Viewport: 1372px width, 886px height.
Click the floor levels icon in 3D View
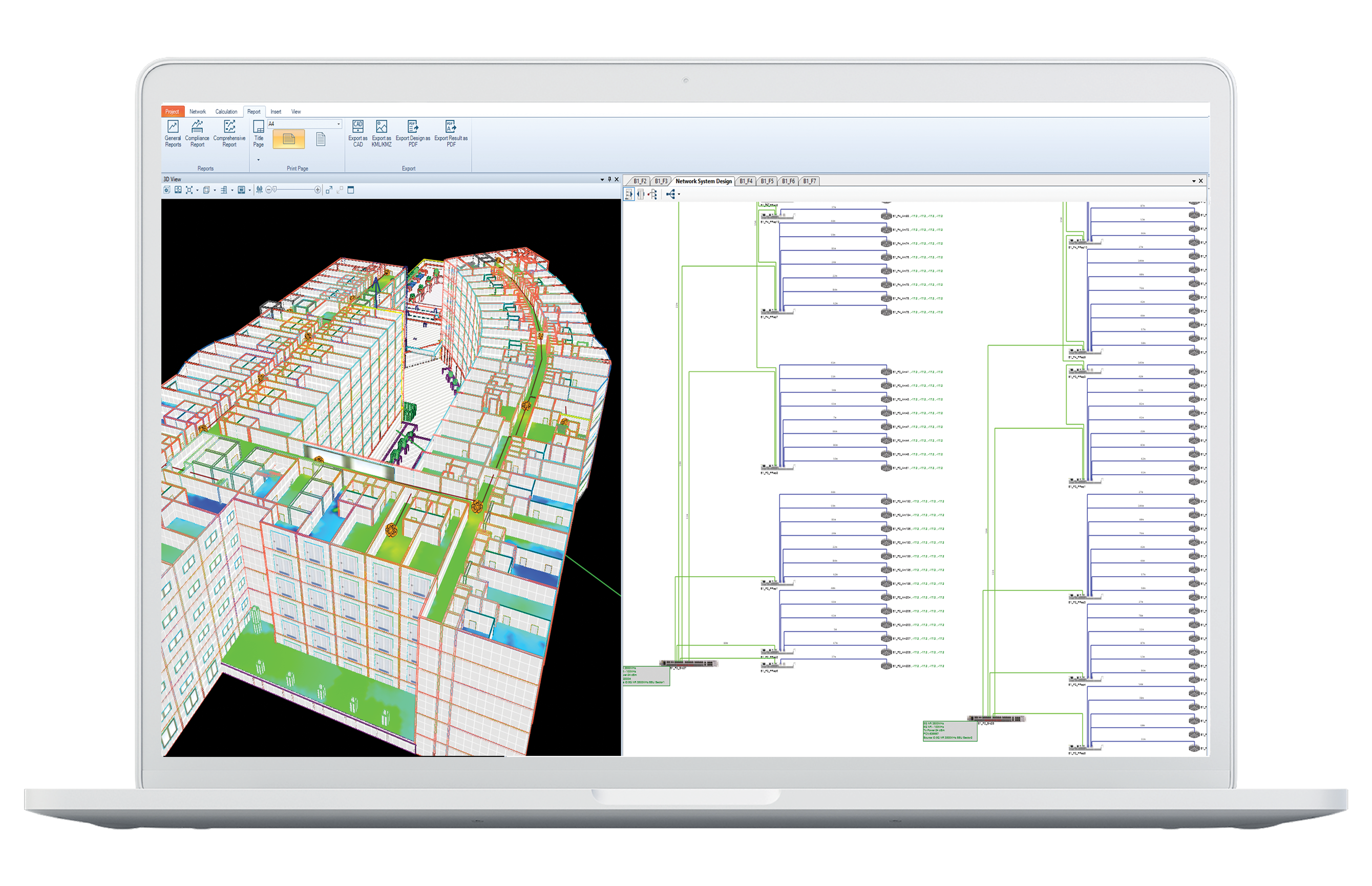[224, 190]
